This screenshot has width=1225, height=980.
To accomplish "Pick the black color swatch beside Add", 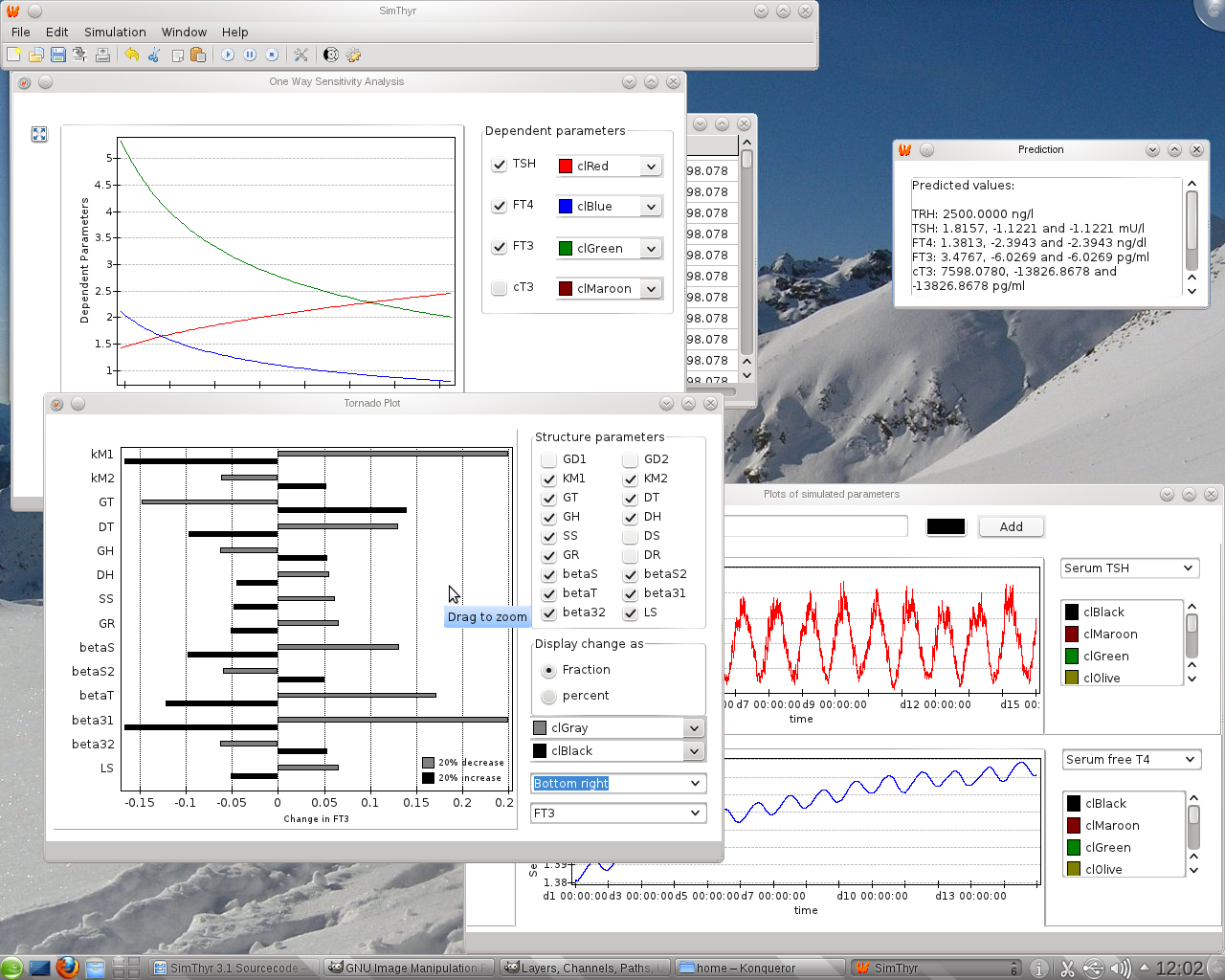I will click(x=946, y=525).
